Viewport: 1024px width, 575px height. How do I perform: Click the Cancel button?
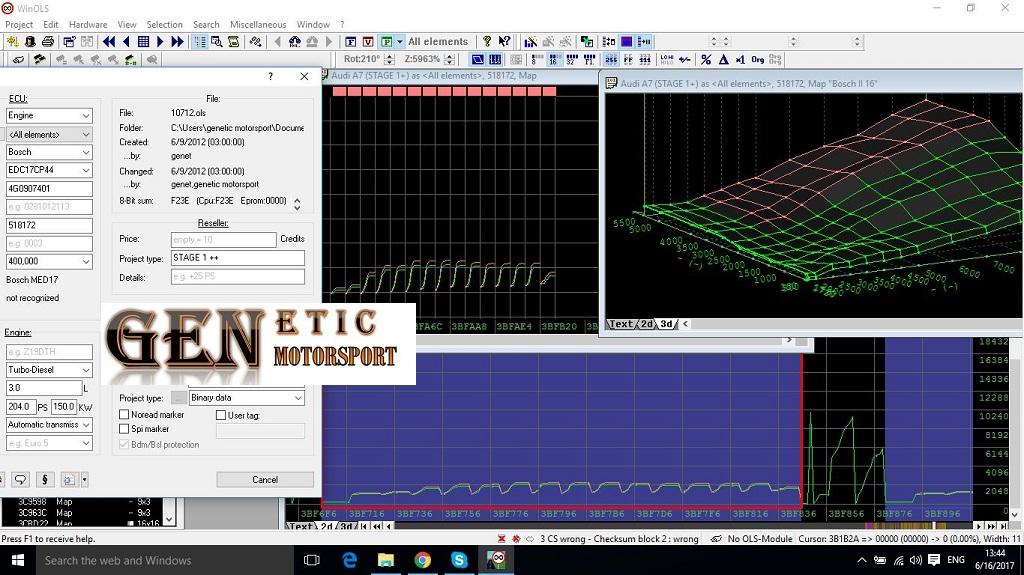(265, 480)
